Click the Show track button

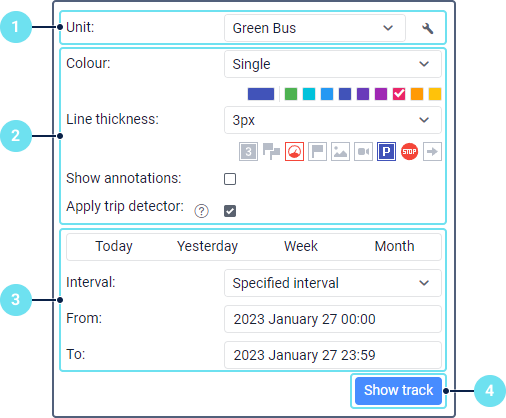click(398, 391)
